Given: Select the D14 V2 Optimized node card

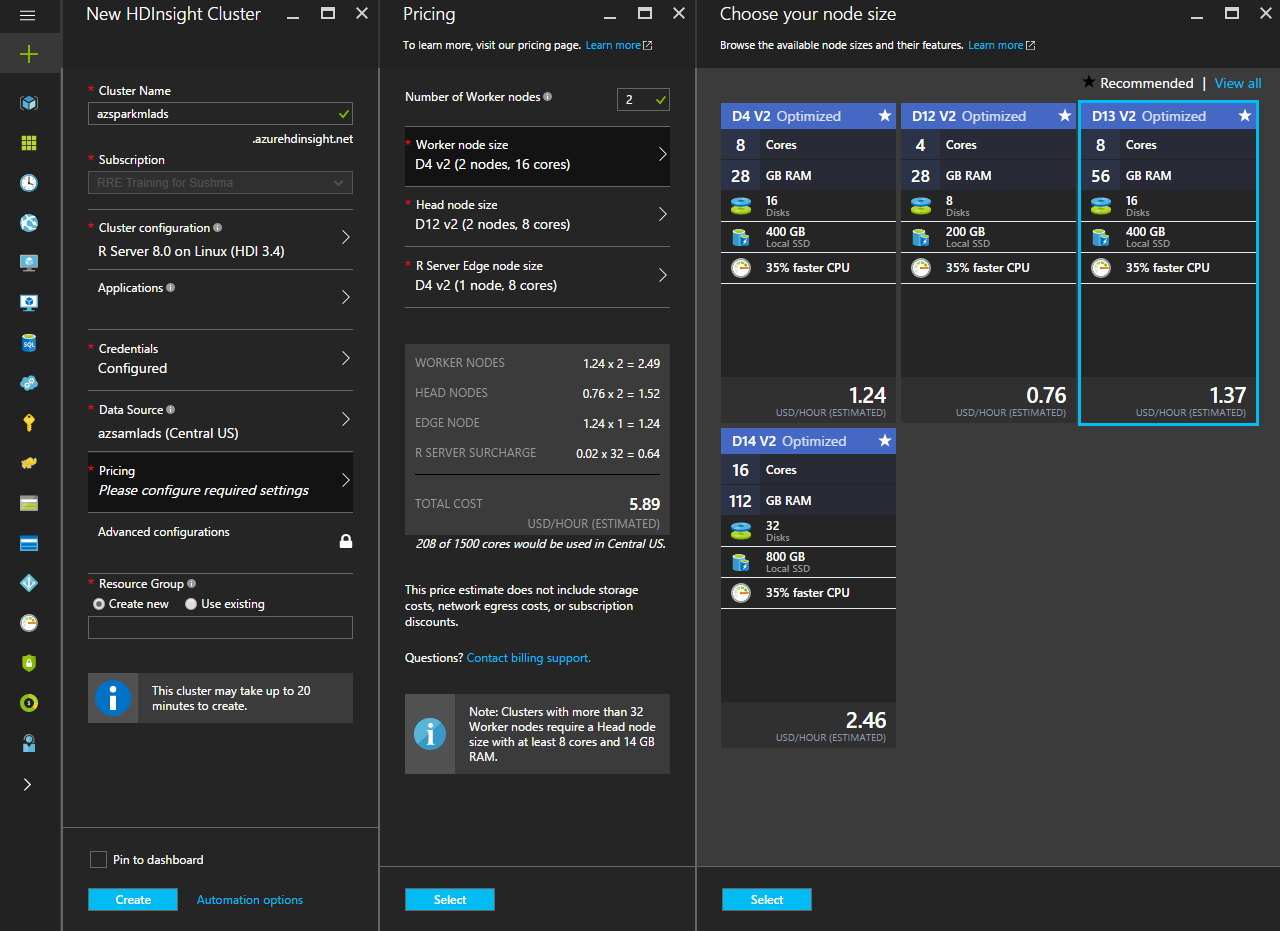Looking at the screenshot, I should pyautogui.click(x=808, y=588).
